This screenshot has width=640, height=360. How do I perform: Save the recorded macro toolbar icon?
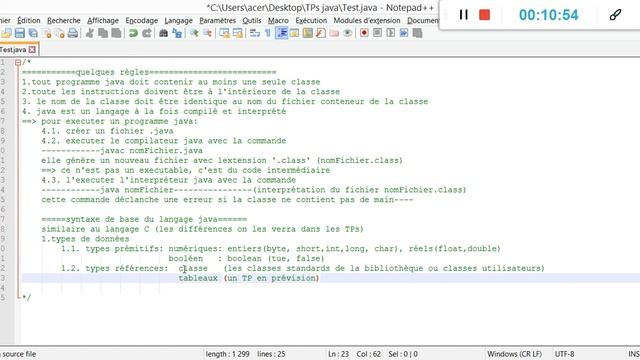[x=417, y=33]
